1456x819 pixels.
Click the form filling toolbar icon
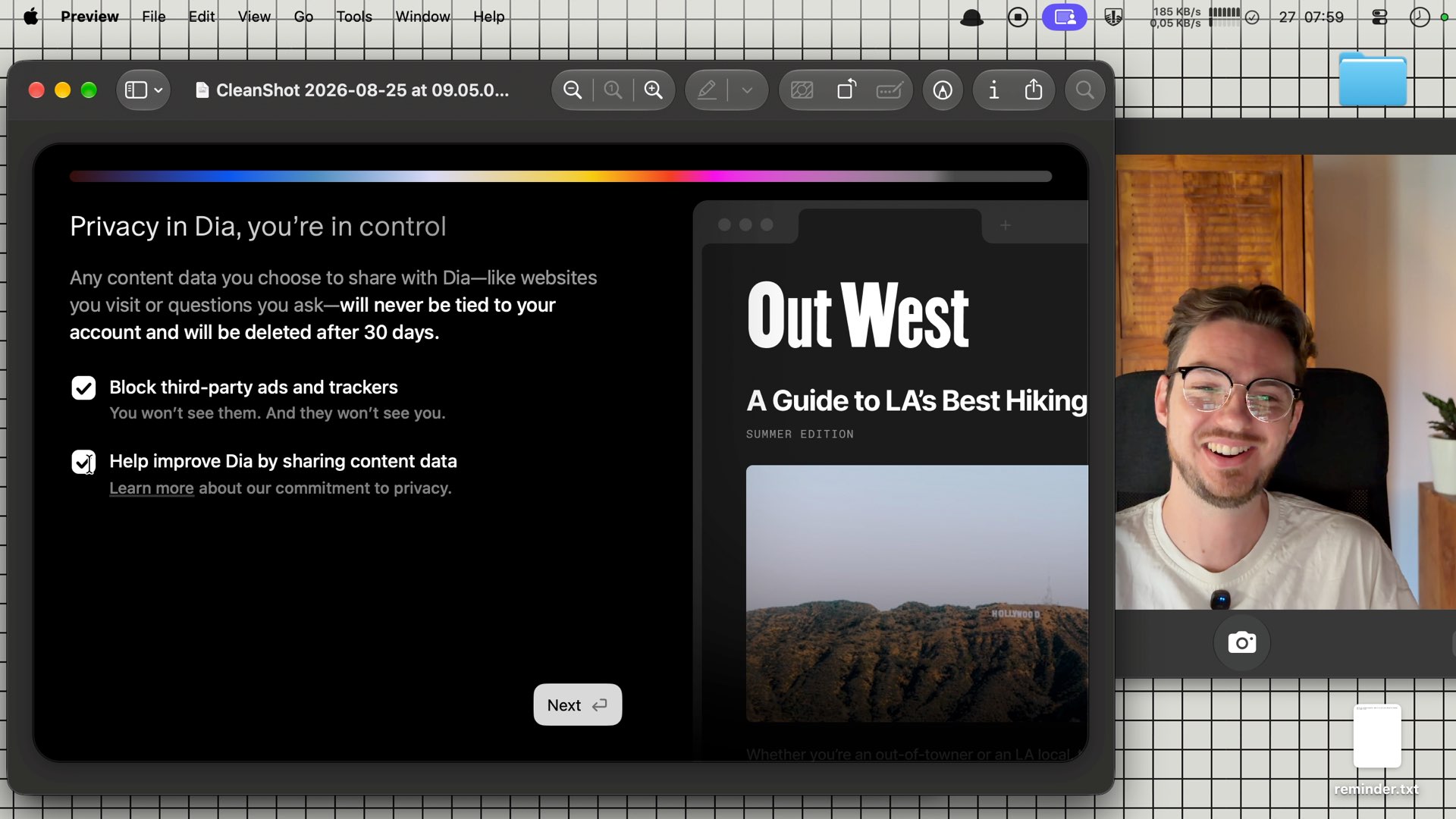click(890, 90)
